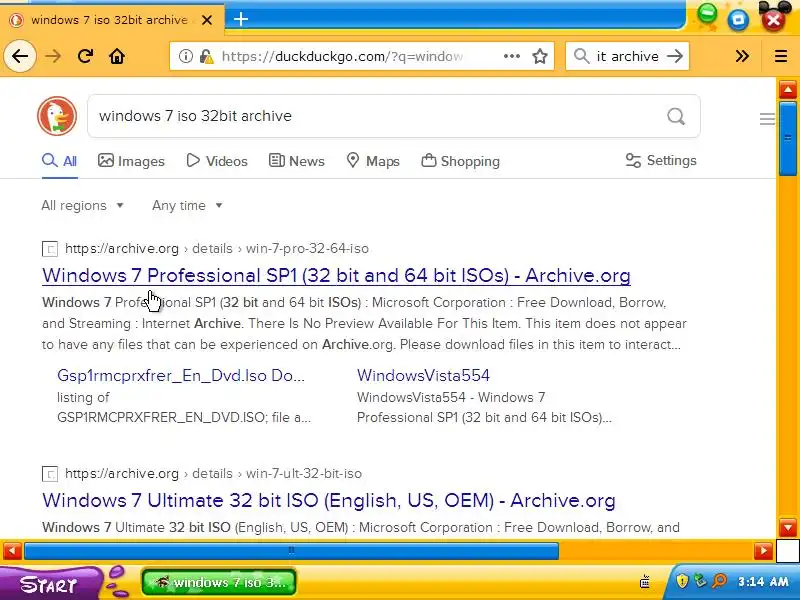This screenshot has width=800, height=600.
Task: Reload the page with the refresh icon
Action: pos(85,56)
